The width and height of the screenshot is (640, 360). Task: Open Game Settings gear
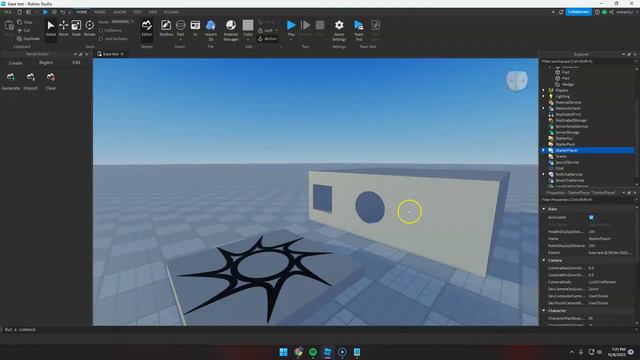(339, 30)
